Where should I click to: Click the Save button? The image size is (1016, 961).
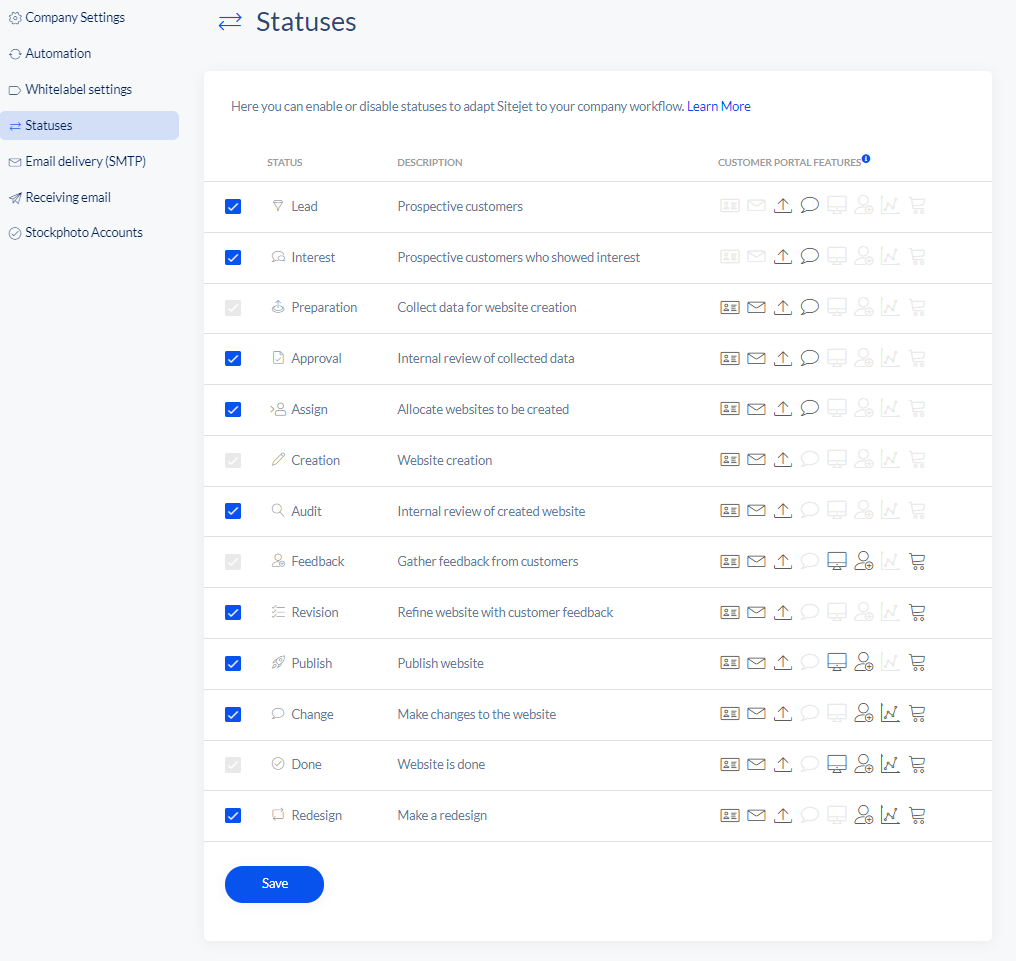coord(274,884)
